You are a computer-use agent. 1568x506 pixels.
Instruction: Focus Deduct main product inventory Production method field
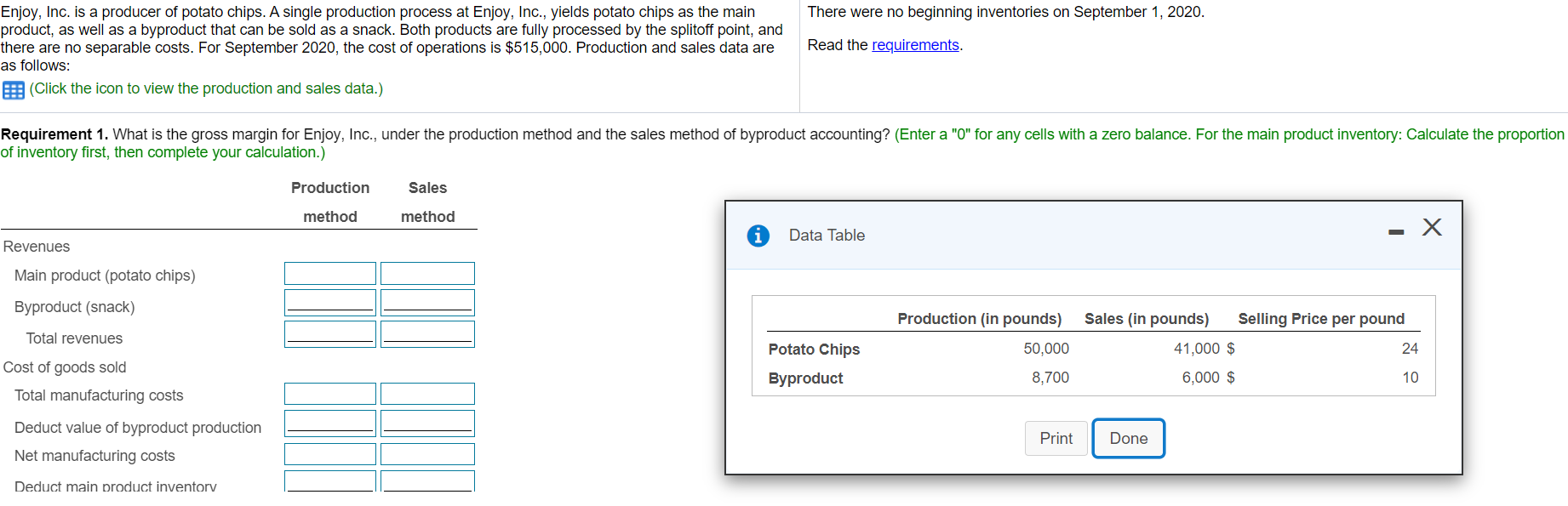point(330,481)
